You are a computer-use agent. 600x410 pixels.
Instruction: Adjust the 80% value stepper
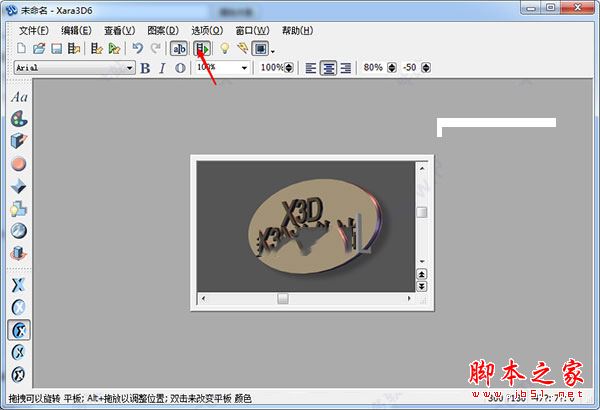point(392,68)
